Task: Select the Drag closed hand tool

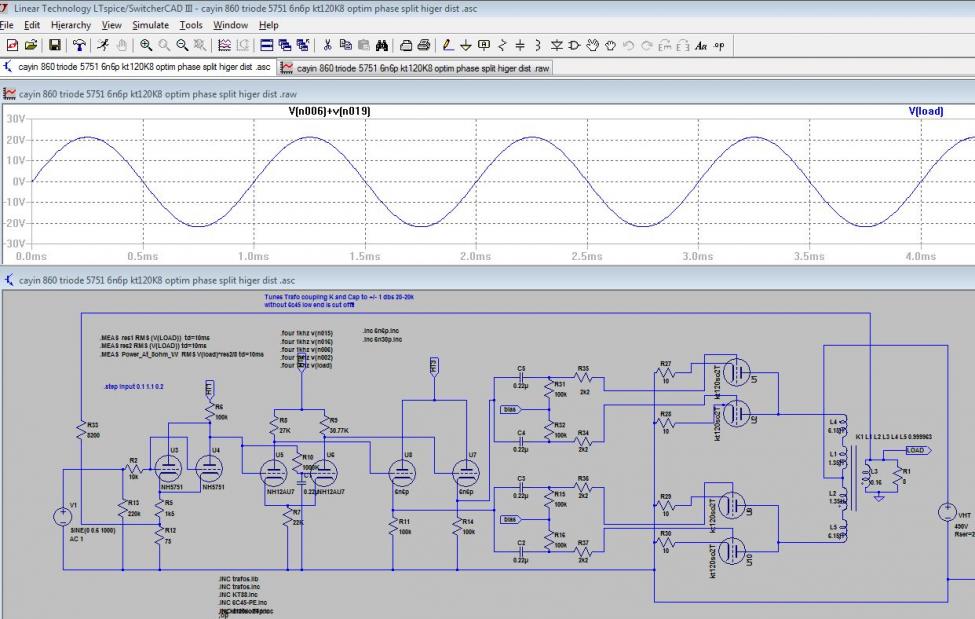Action: tap(611, 45)
